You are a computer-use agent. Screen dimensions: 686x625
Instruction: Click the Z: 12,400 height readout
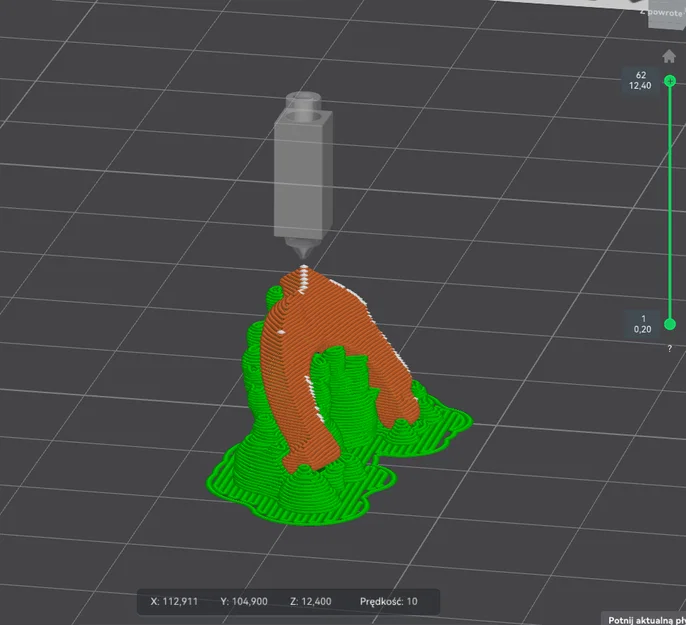pyautogui.click(x=311, y=601)
